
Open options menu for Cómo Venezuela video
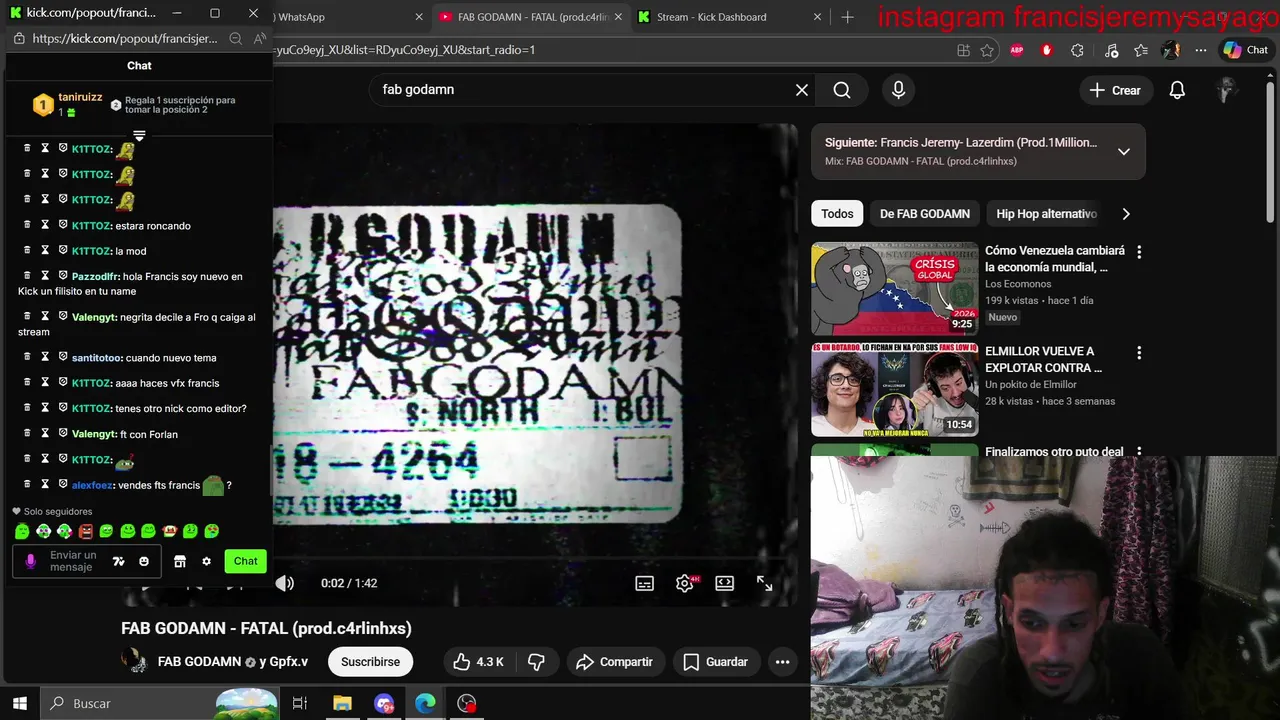click(x=1138, y=252)
